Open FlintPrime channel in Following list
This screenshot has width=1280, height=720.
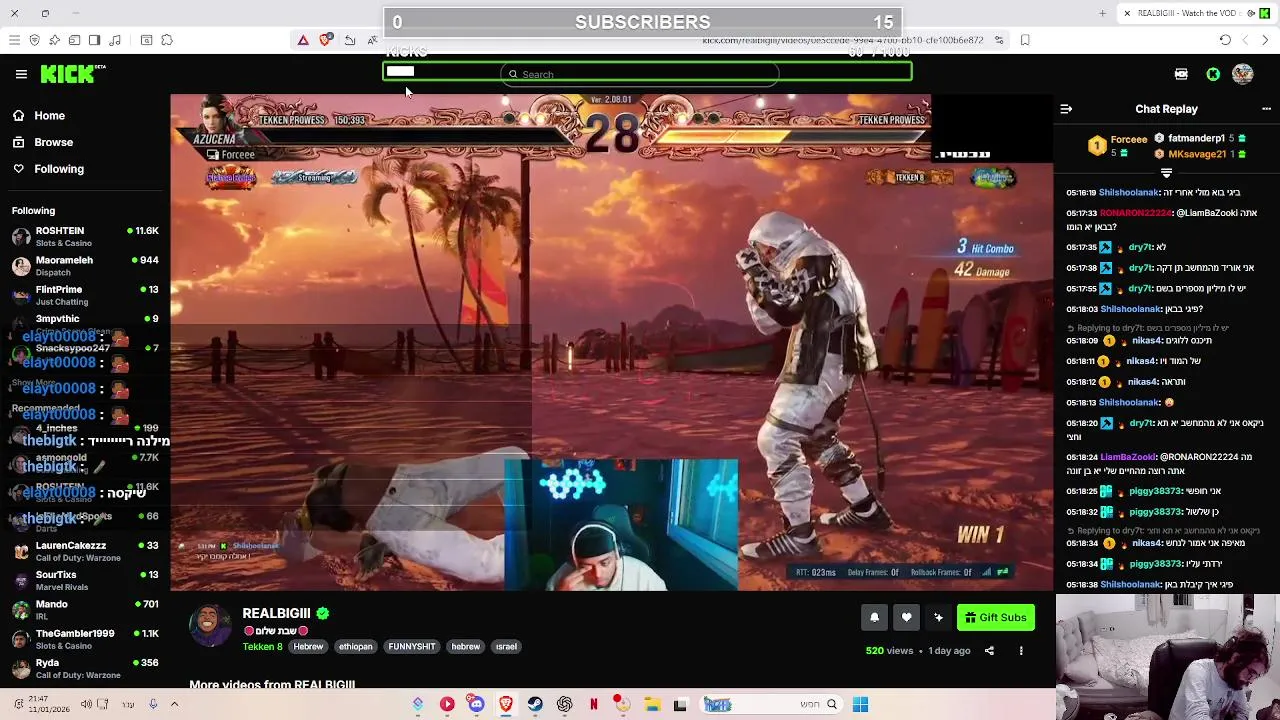coord(85,295)
